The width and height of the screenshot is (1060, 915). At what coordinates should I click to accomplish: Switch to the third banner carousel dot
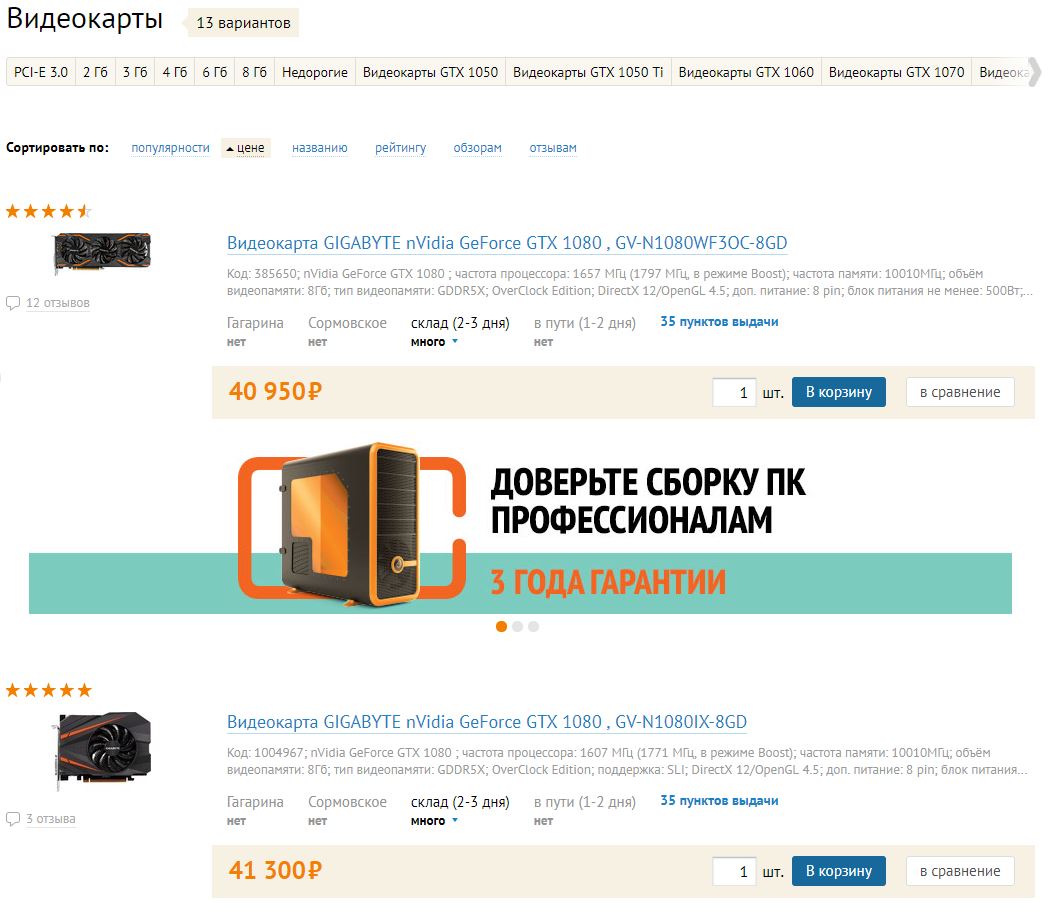point(533,626)
